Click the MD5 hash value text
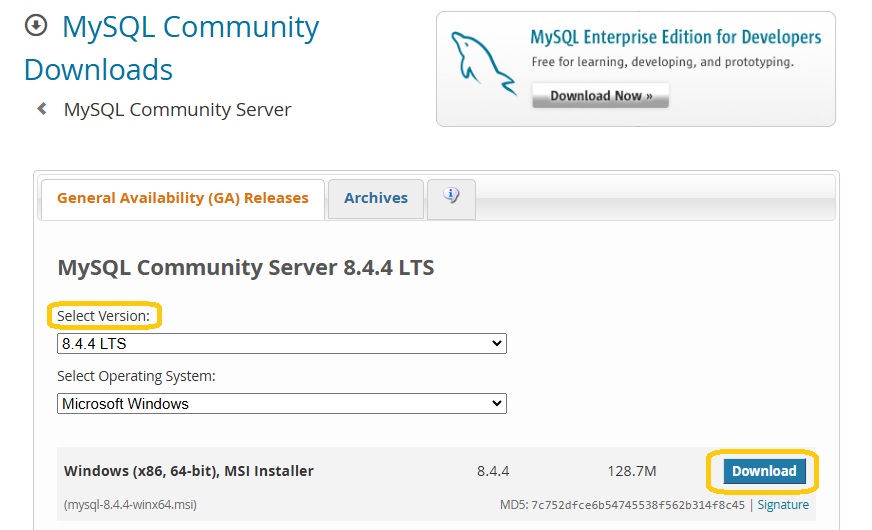872x530 pixels. pyautogui.click(x=638, y=505)
